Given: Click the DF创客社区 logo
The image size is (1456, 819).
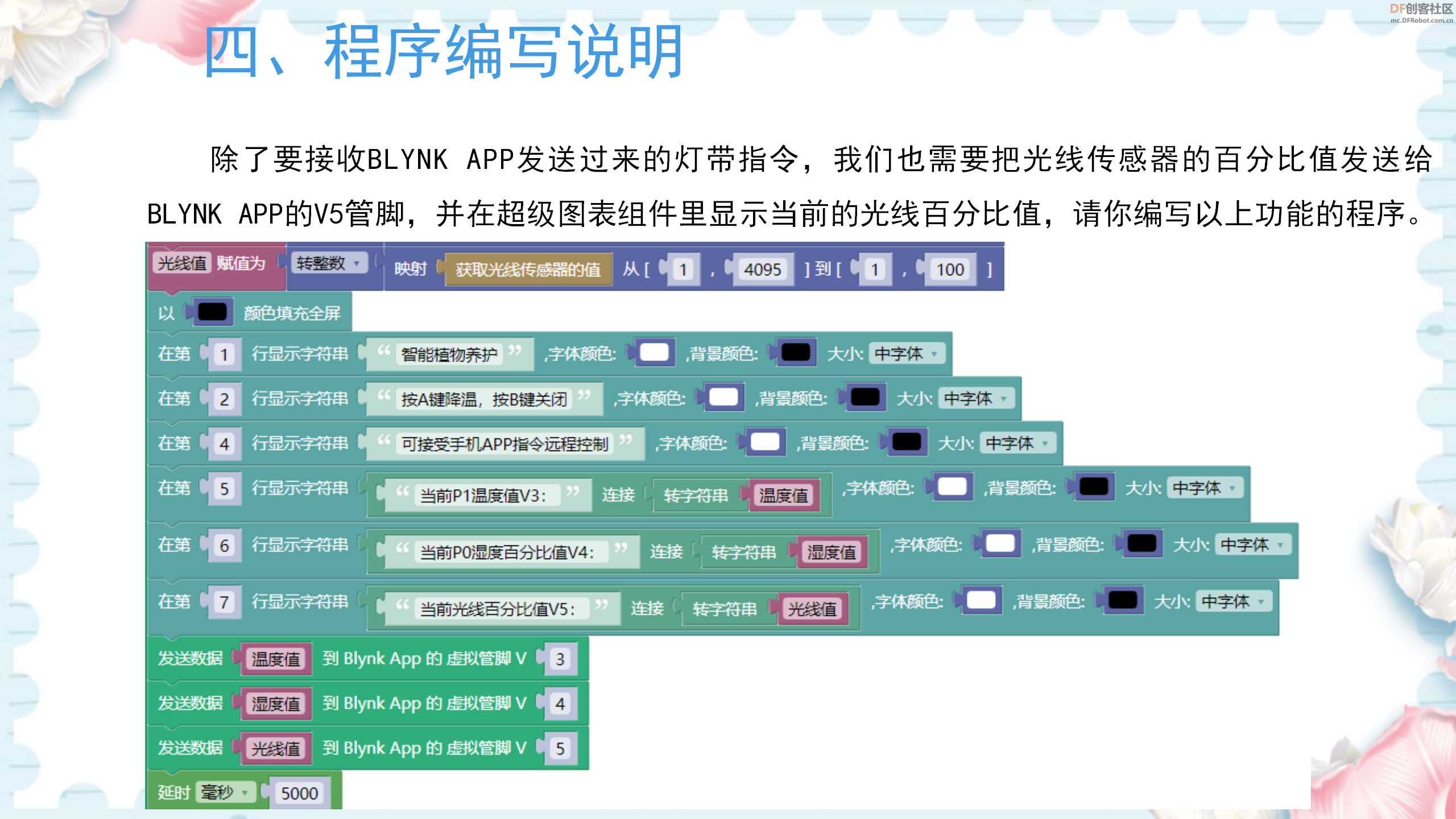Looking at the screenshot, I should [x=1421, y=13].
